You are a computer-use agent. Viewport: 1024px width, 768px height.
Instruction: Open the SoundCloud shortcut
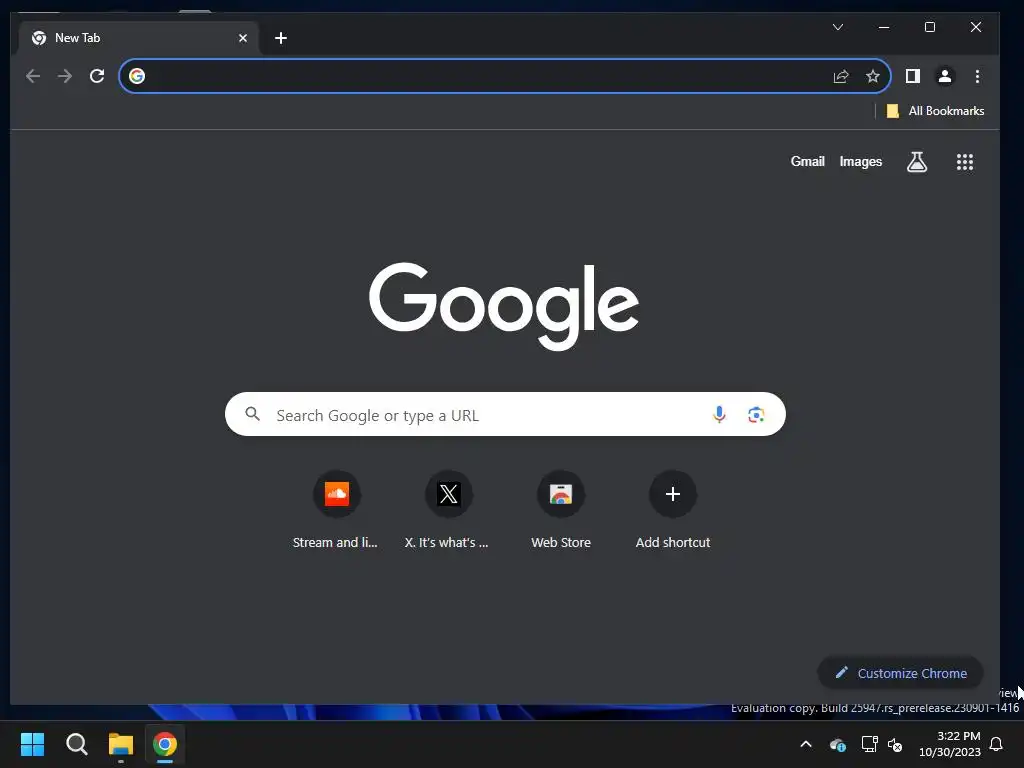(336, 494)
